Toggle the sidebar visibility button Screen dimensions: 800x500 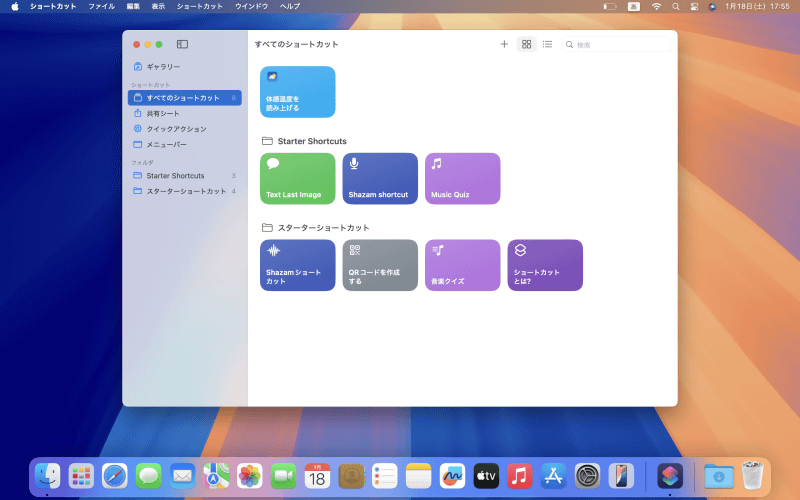182,44
